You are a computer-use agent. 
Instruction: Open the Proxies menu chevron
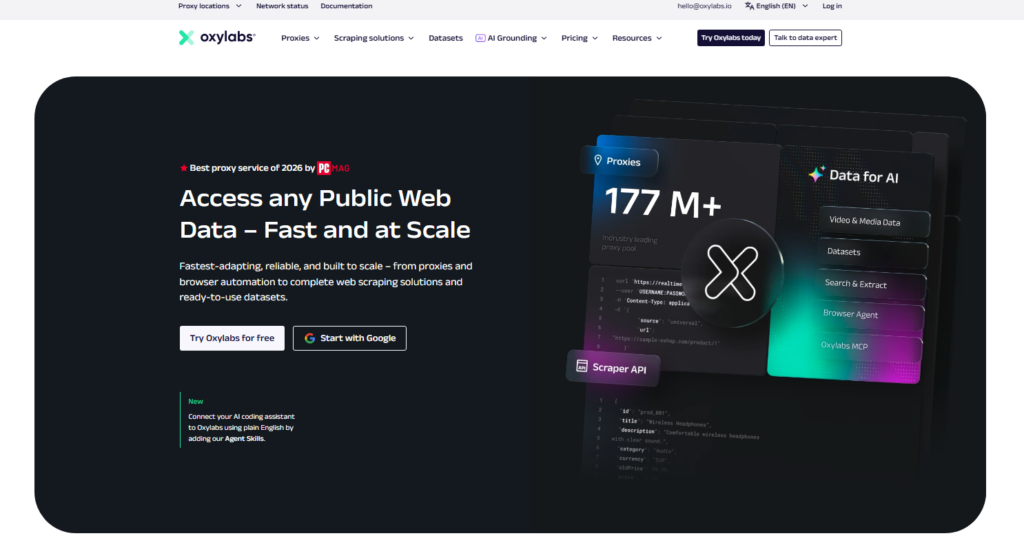click(317, 38)
